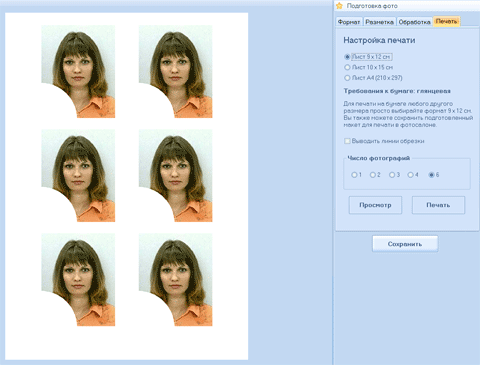Select the middle-right photo on the sheet
480x365 pixels.
[x=176, y=176]
